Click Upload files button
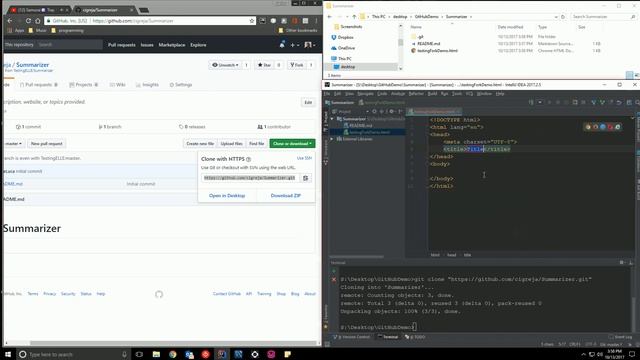 231,144
